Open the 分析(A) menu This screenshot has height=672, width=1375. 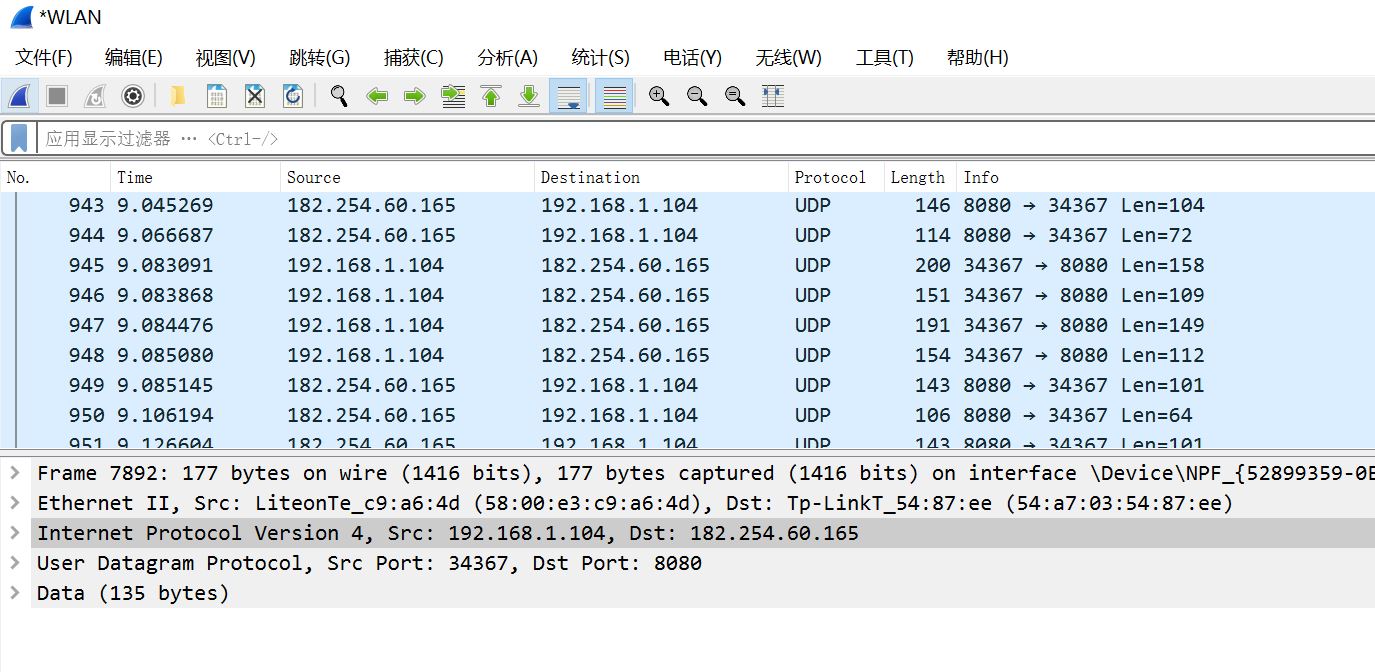[x=507, y=58]
